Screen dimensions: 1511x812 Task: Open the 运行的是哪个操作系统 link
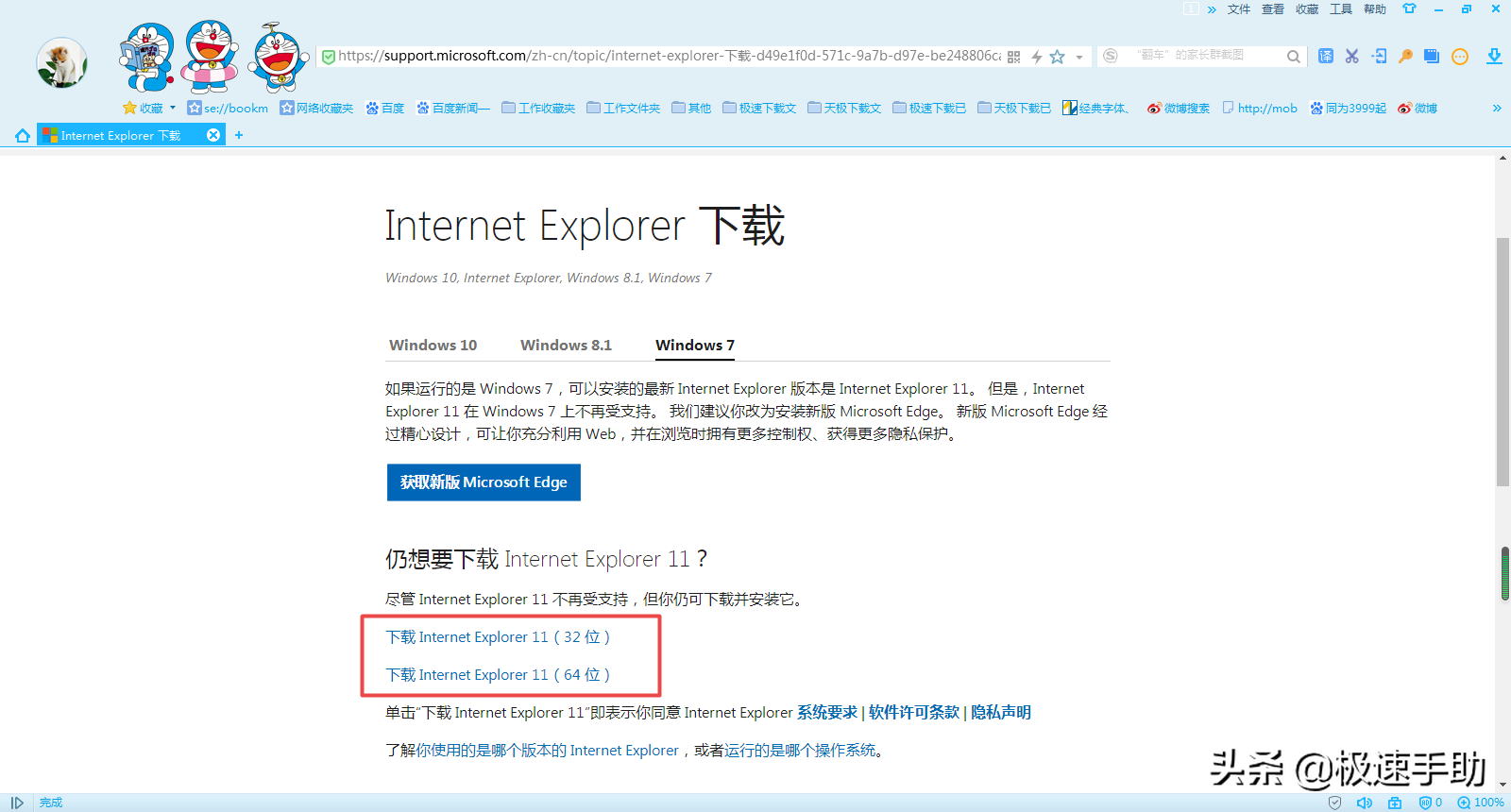click(800, 751)
